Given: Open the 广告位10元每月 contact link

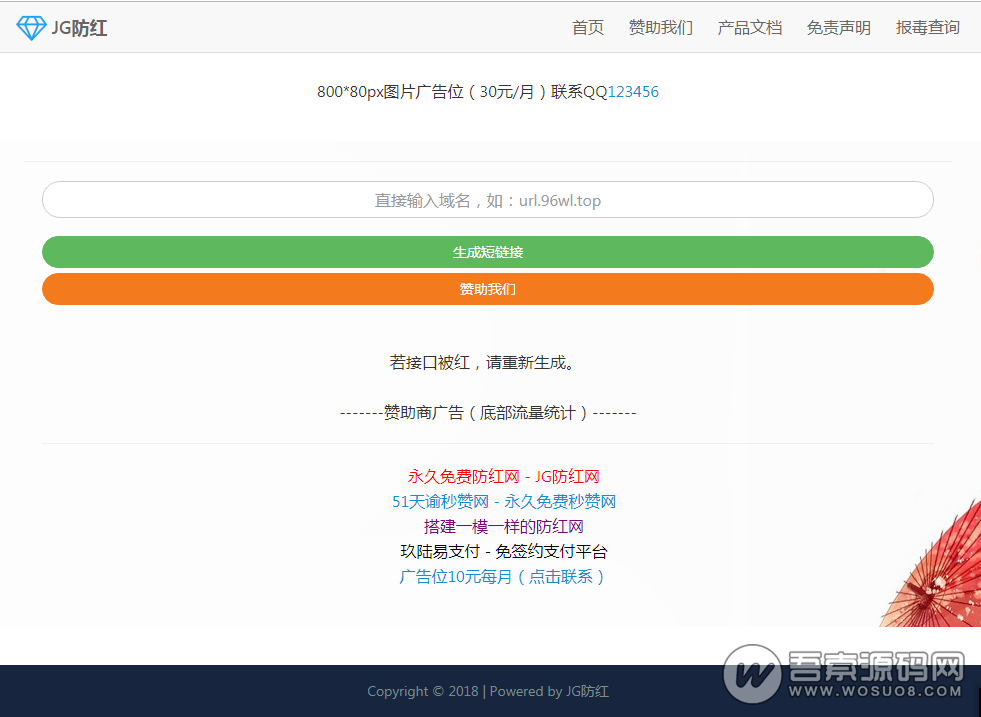Looking at the screenshot, I should [x=500, y=577].
